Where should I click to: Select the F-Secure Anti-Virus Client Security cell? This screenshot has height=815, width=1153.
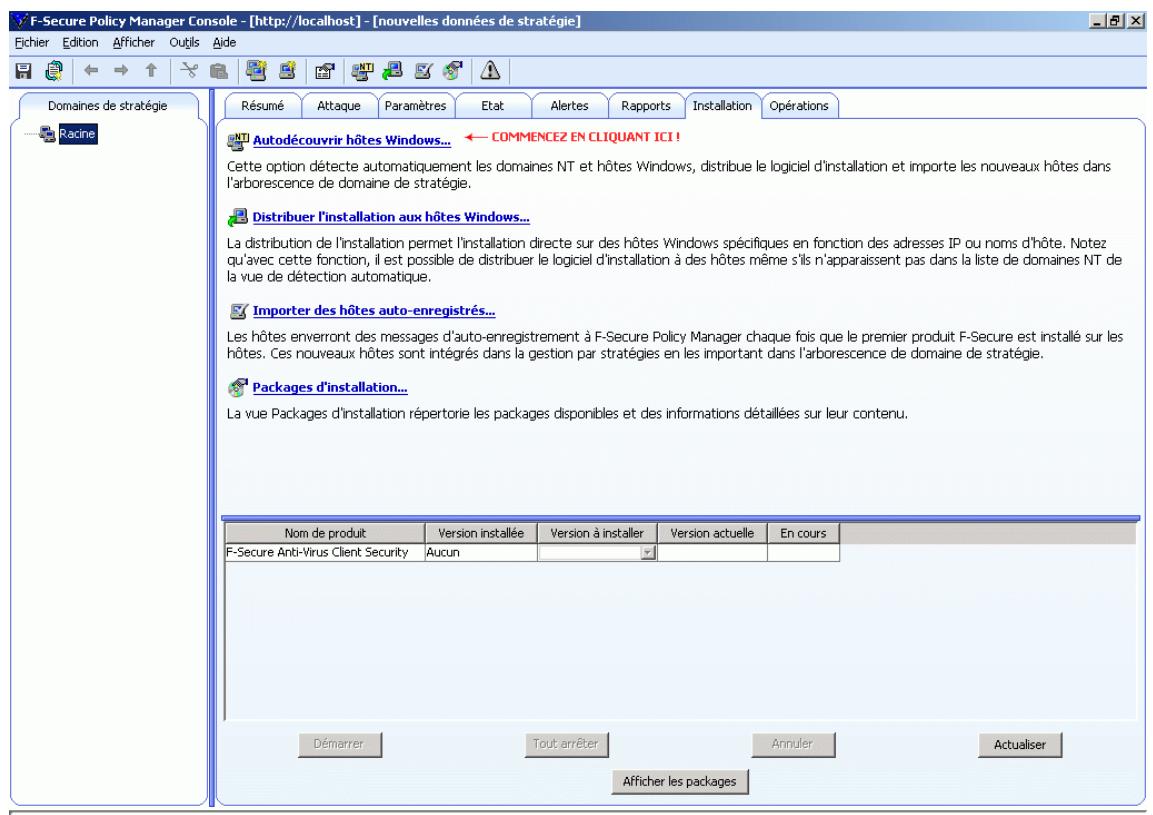point(325,552)
